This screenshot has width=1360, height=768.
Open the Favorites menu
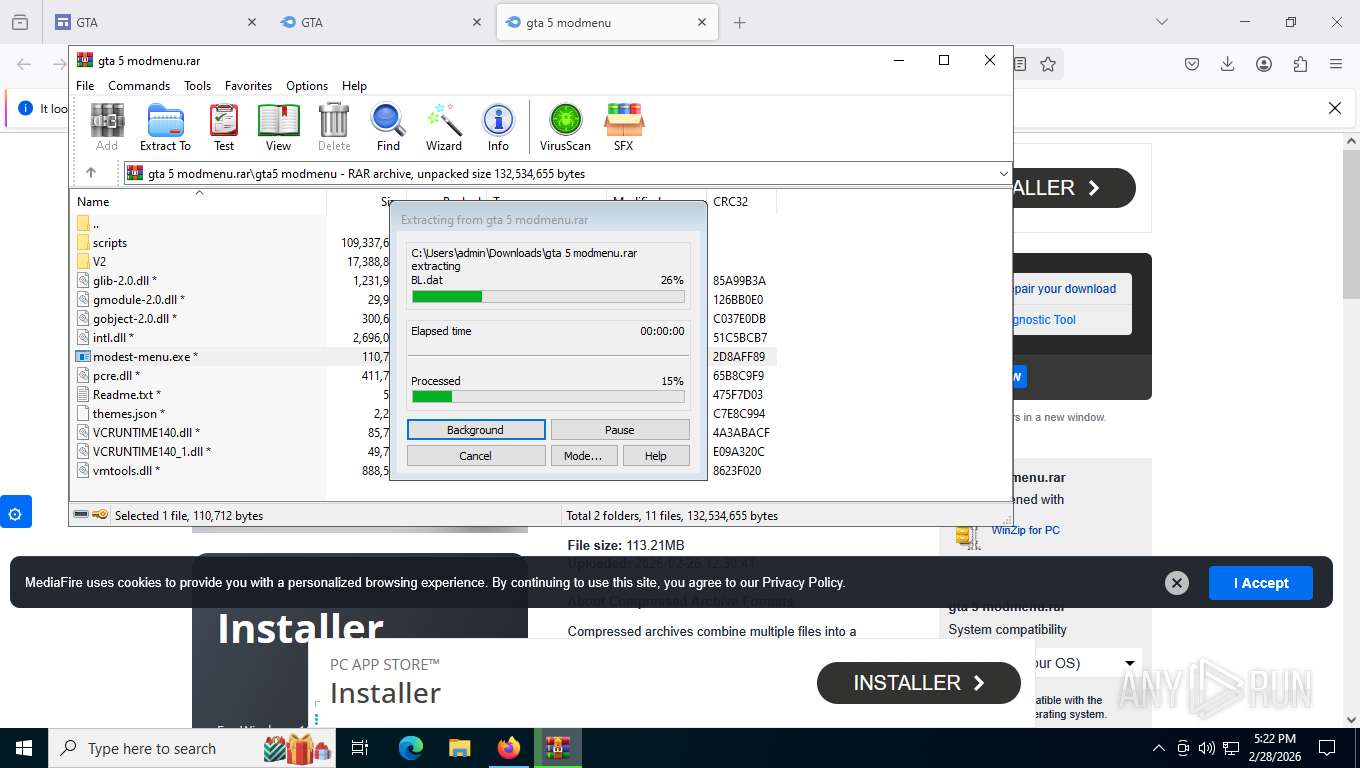(248, 86)
